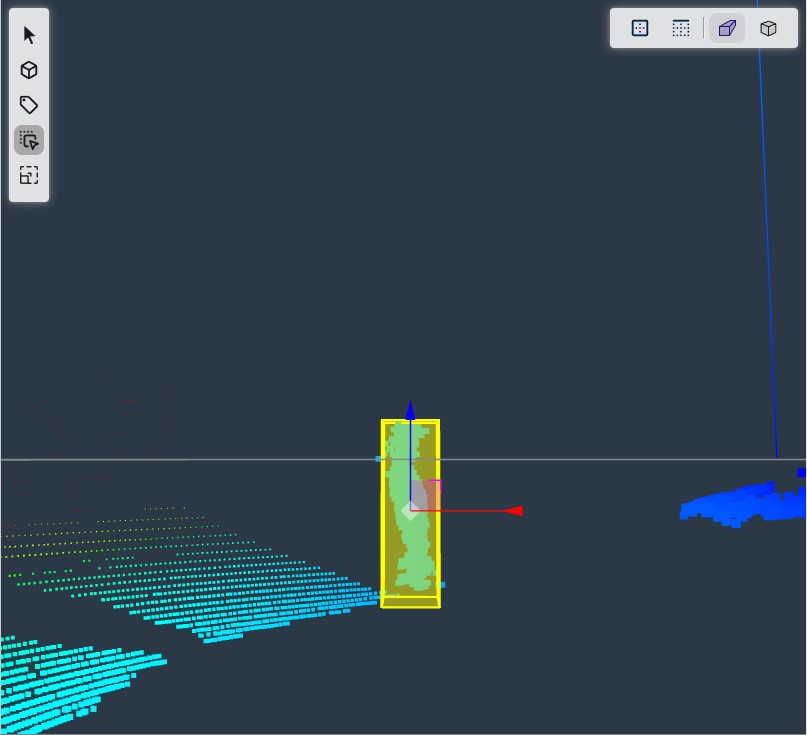The height and width of the screenshot is (735, 807).
Task: Click the bordered square dotted-grid icon
Action: click(640, 28)
